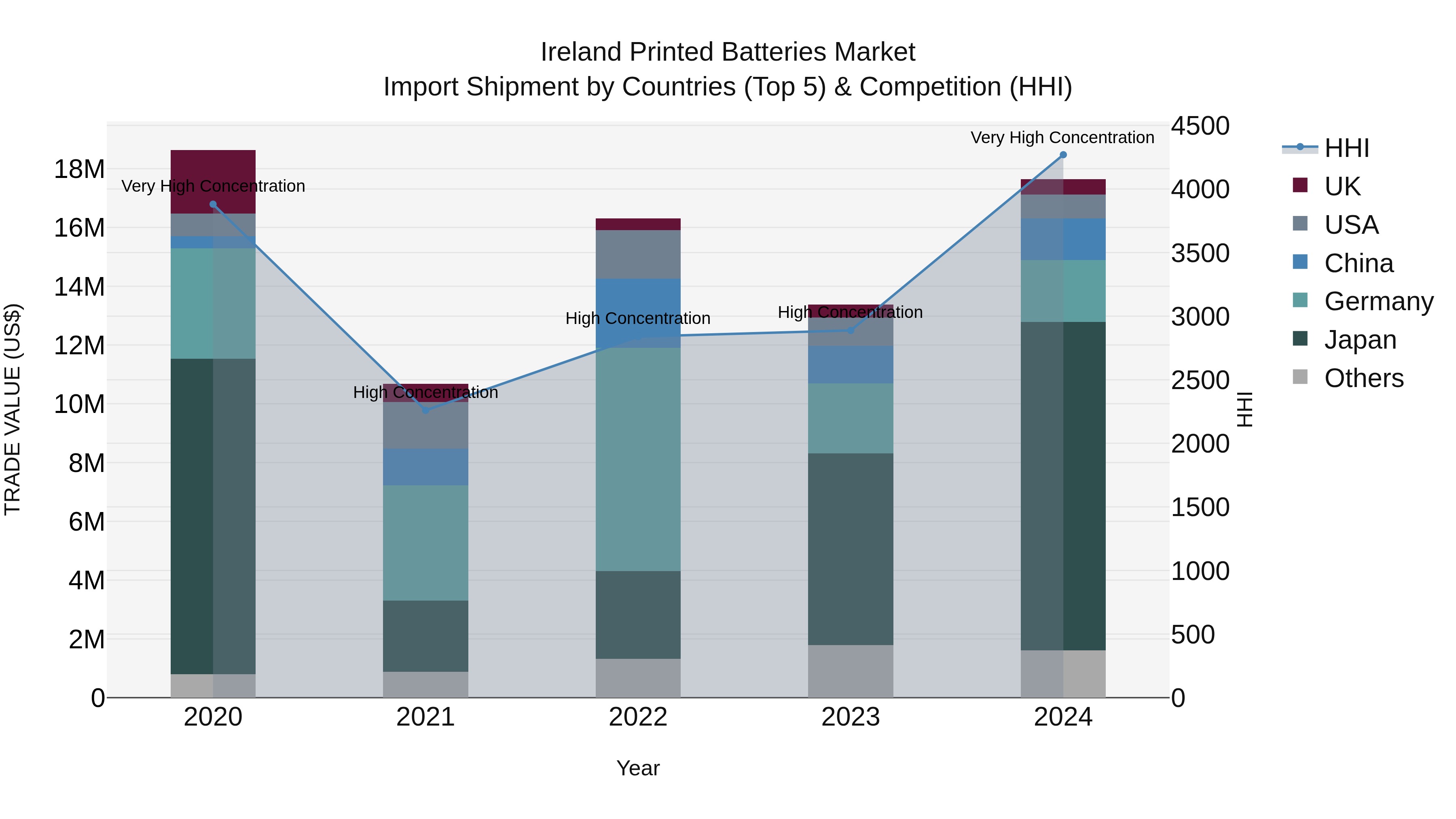Click Japan segment of 2022 bar
This screenshot has height=819, width=1456.
pos(638,615)
